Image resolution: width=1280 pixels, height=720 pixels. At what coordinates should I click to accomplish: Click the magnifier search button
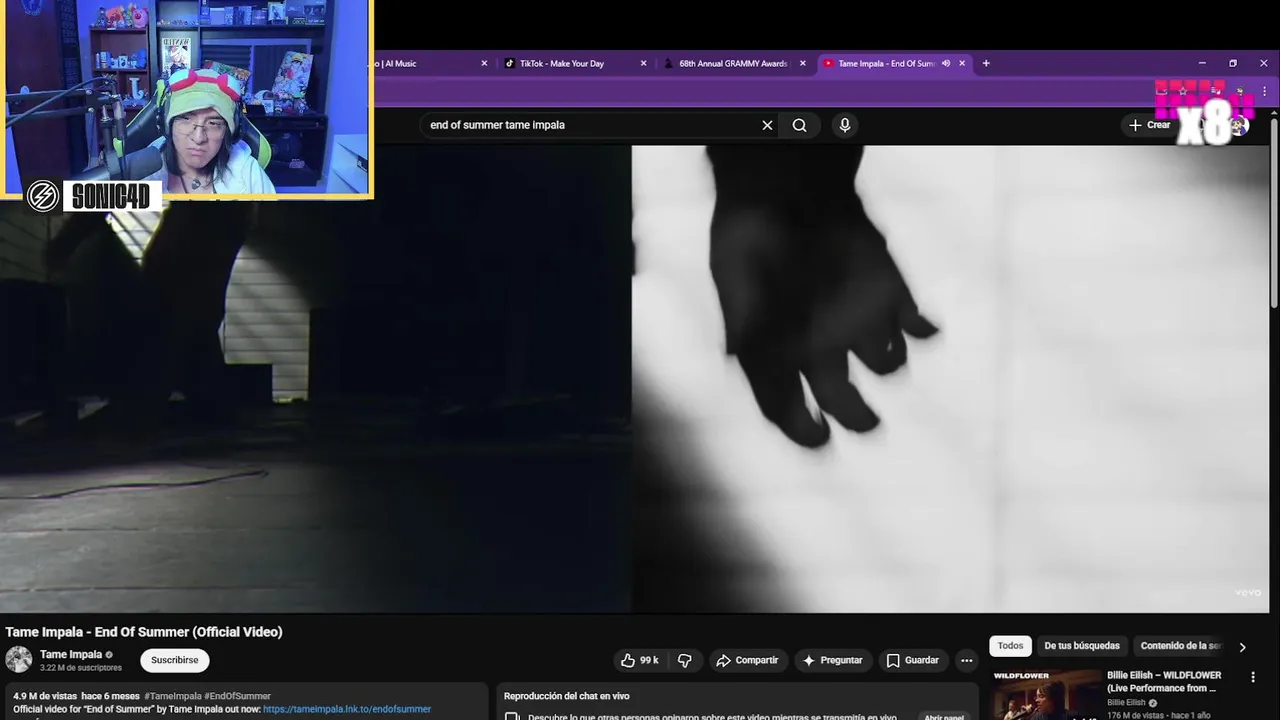[x=800, y=125]
